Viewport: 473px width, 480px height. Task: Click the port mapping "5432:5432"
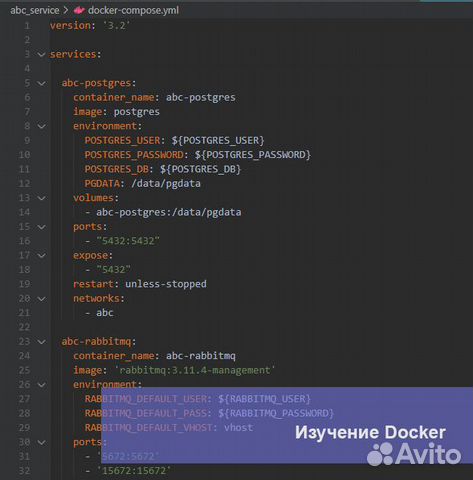(x=128, y=241)
